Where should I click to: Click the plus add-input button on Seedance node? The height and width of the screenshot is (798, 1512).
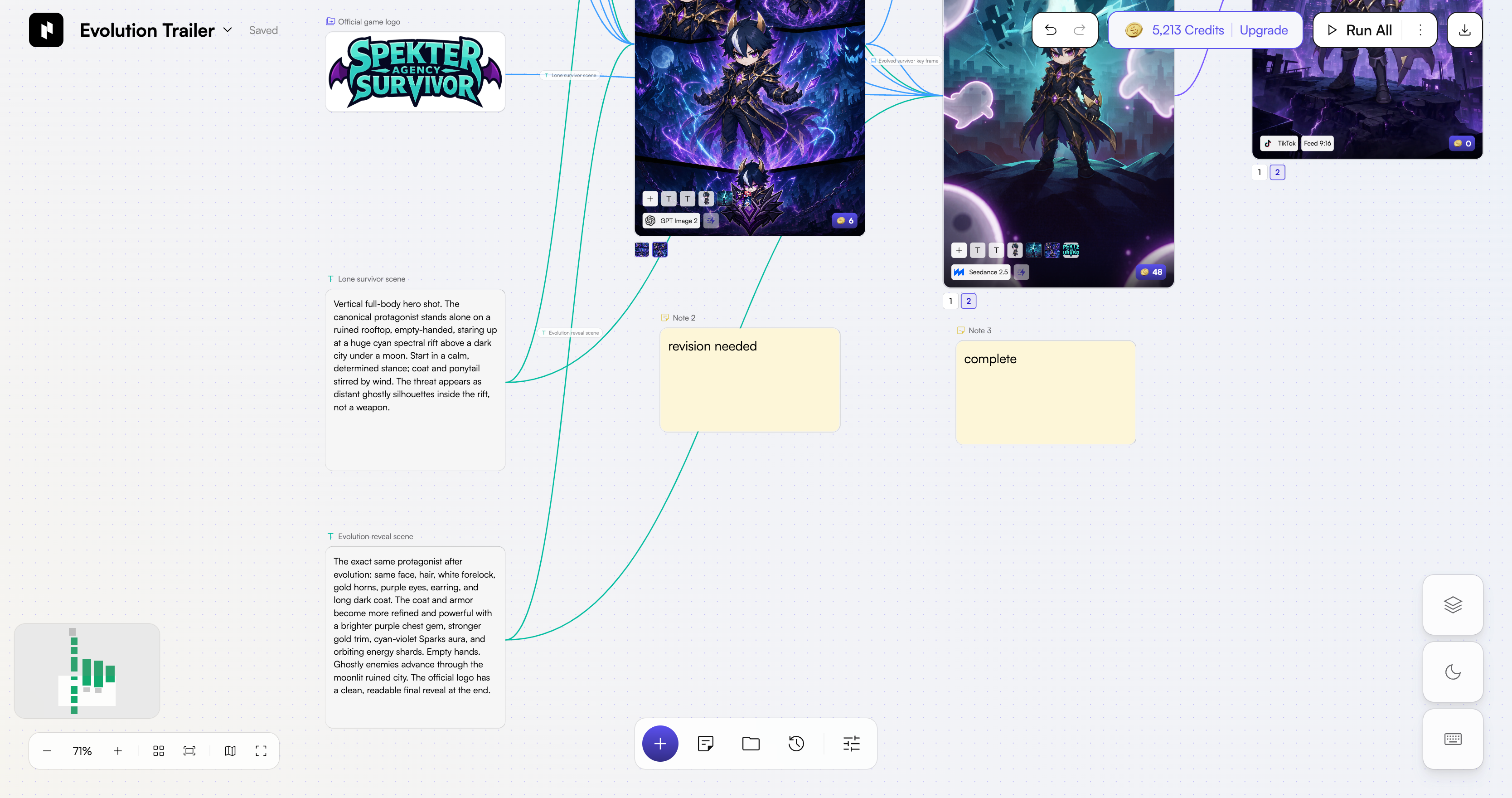959,250
